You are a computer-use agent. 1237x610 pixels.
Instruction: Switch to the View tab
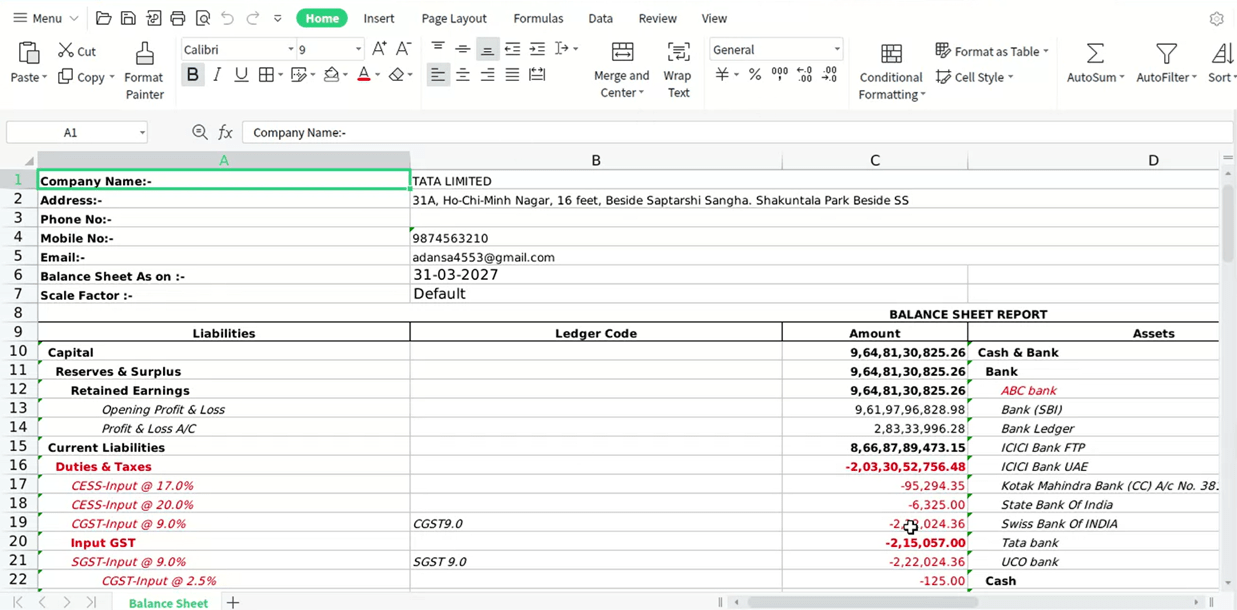click(x=714, y=18)
